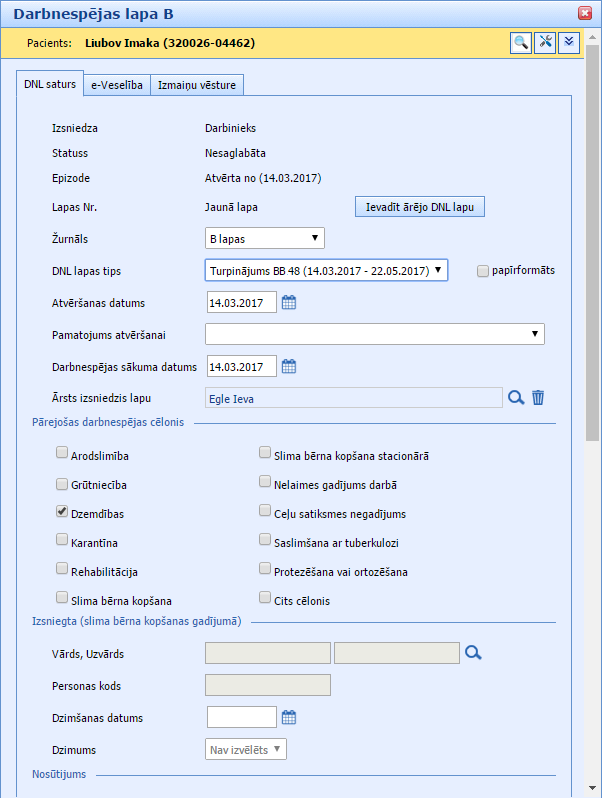The width and height of the screenshot is (602, 798).
Task: Open the tools wrench icon in header
Action: [545, 42]
